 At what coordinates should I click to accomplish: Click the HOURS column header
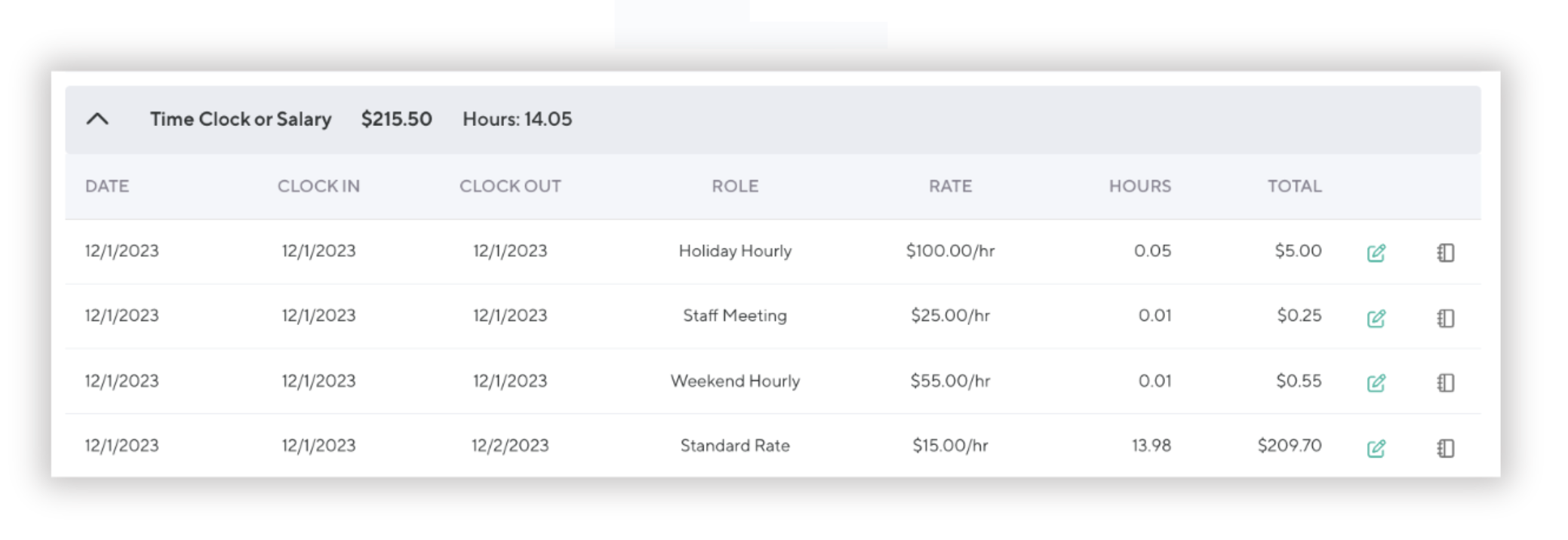(1139, 186)
